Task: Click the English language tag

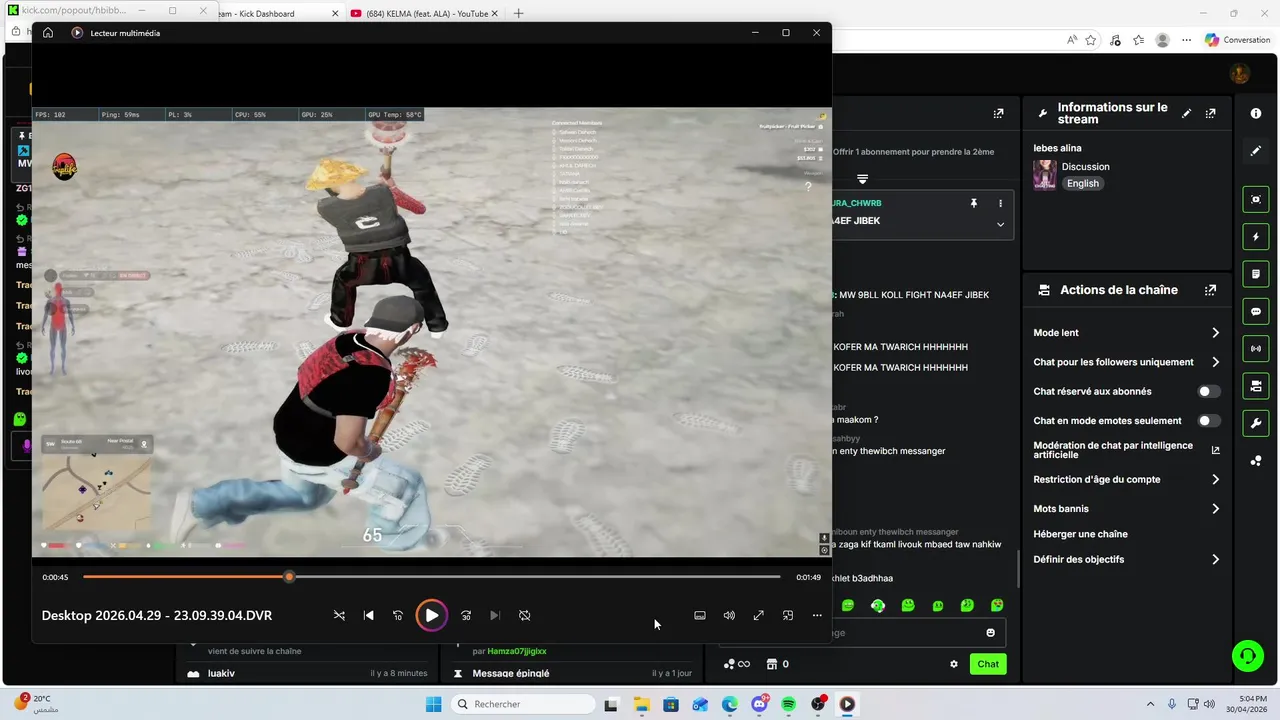Action: [1083, 184]
